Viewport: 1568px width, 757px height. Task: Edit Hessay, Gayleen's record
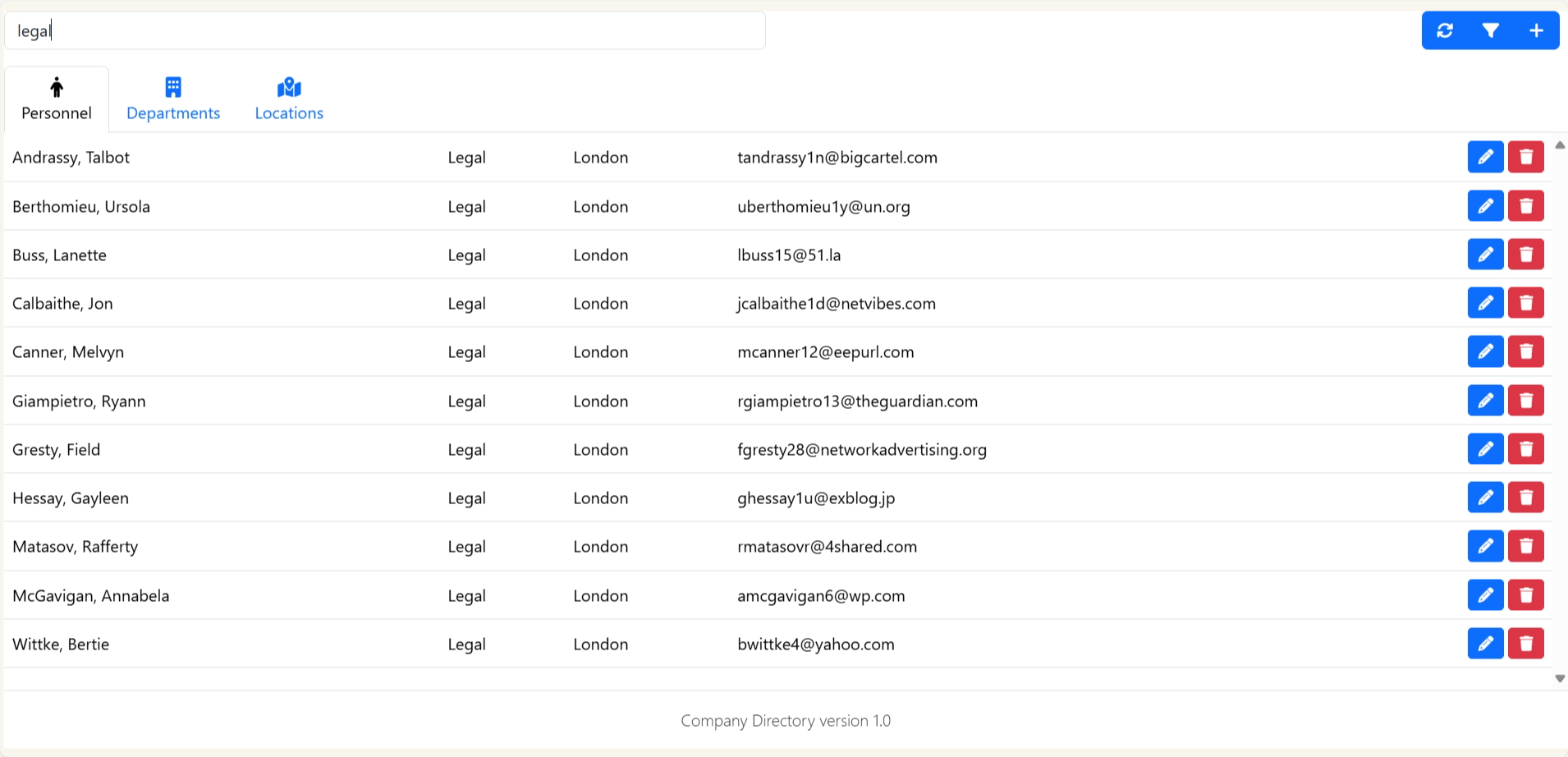[1485, 498]
